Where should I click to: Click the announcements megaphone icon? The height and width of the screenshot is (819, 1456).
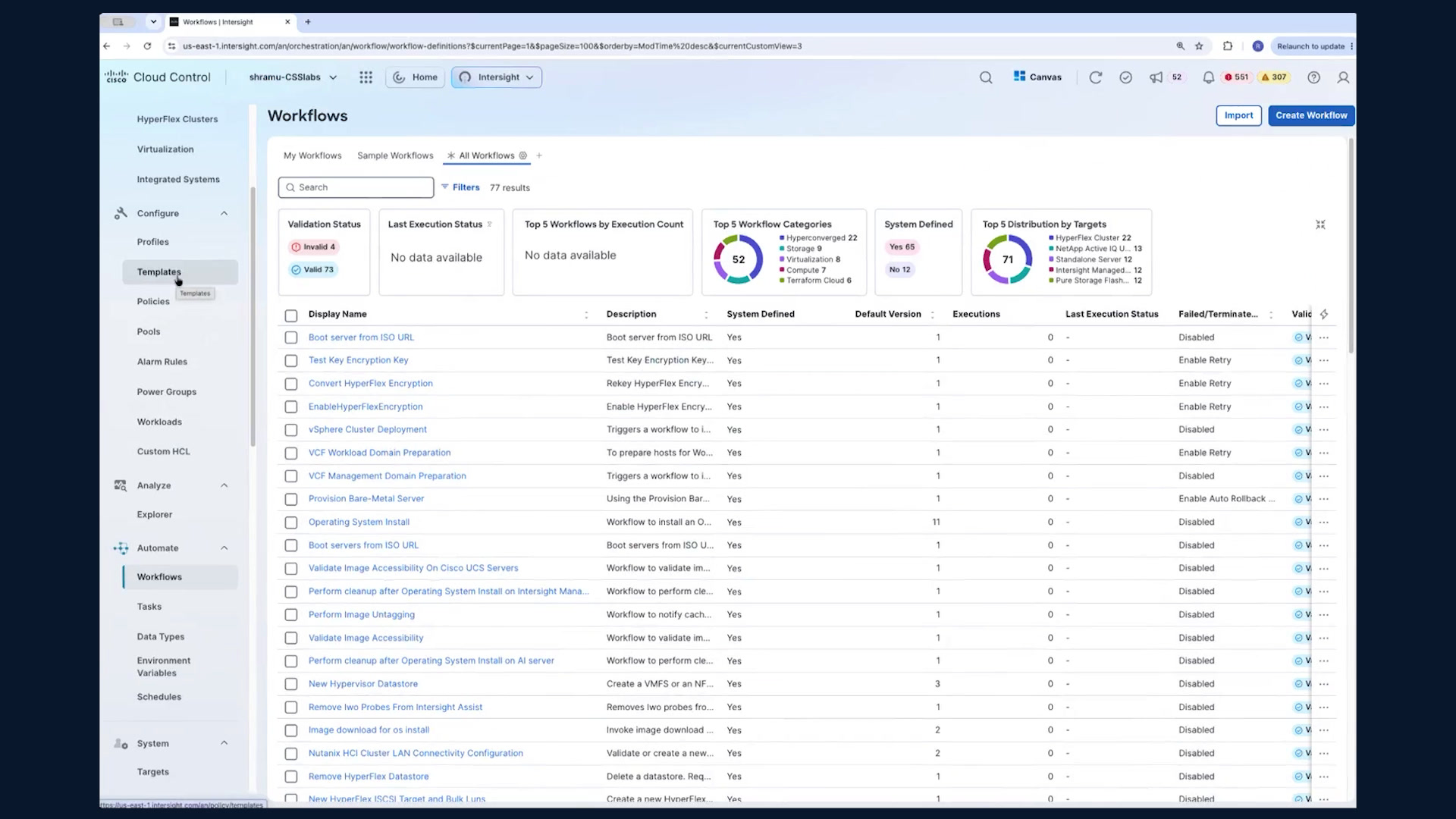click(x=1156, y=77)
